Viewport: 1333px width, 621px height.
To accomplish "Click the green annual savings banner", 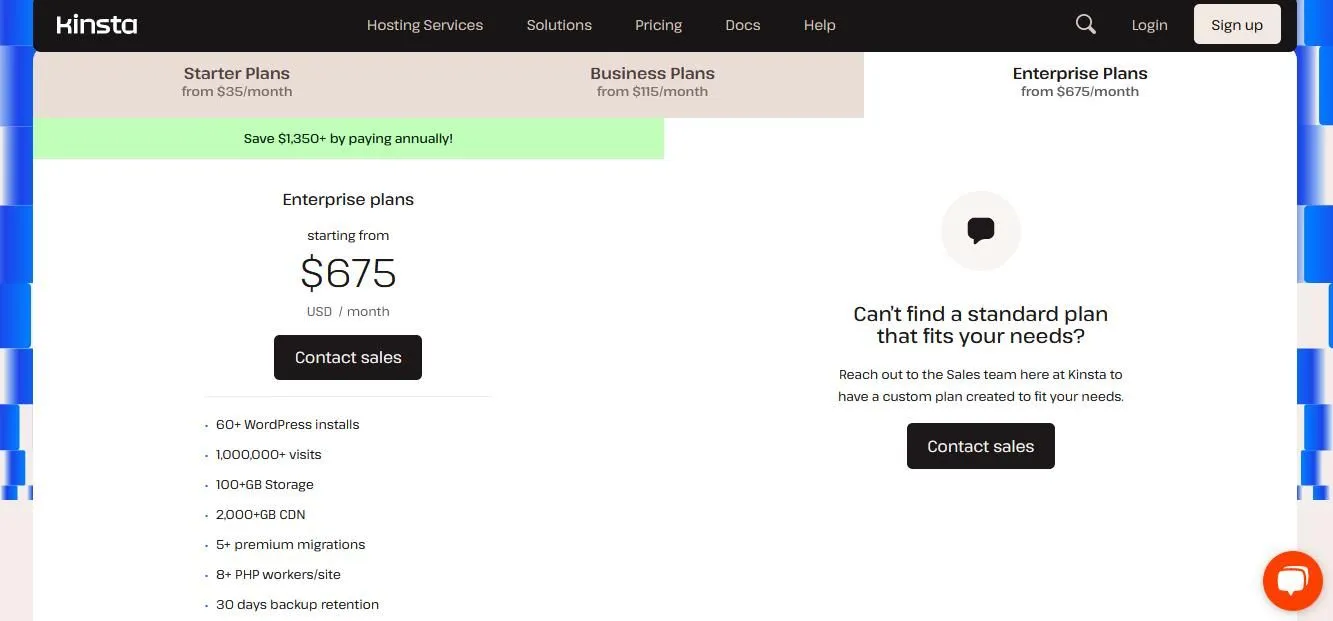I will pyautogui.click(x=348, y=139).
